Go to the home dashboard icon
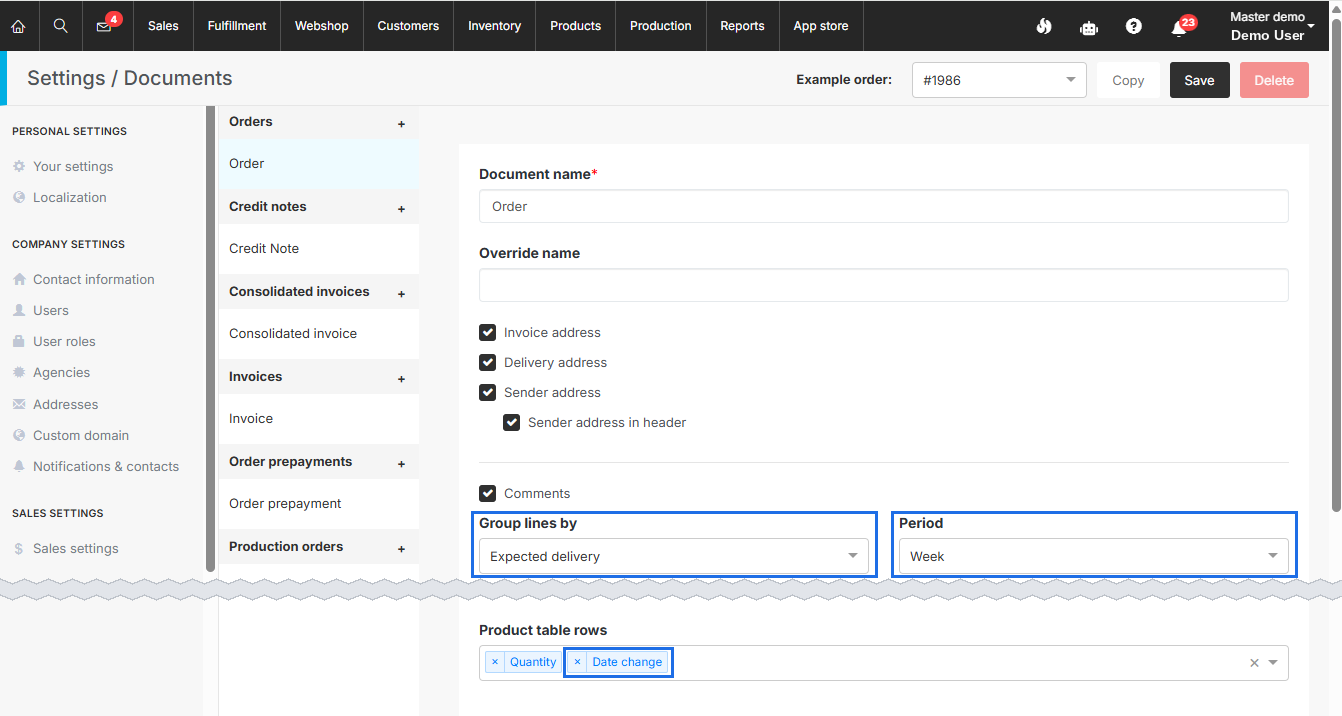The image size is (1342, 716). click(18, 26)
